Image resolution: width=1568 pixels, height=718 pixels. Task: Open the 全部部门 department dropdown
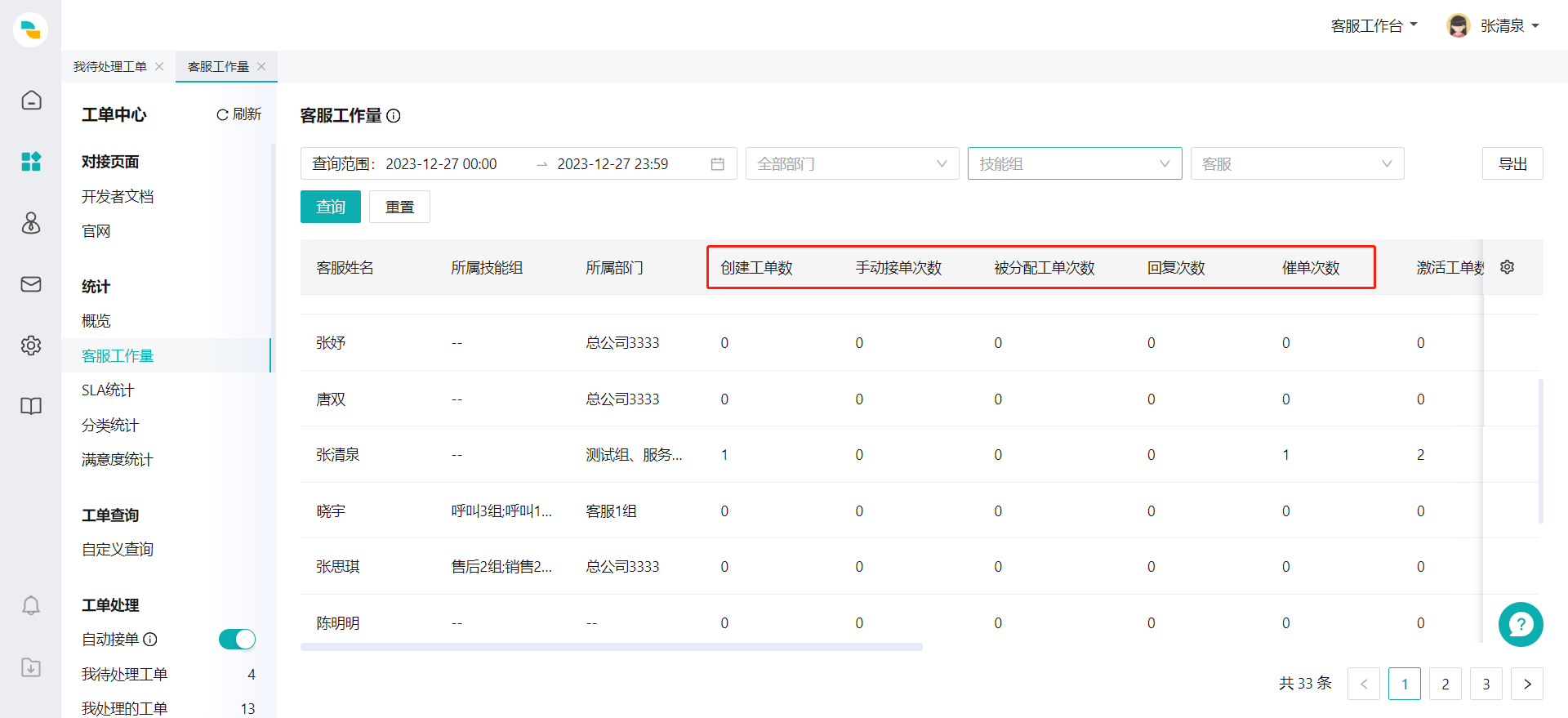click(x=853, y=163)
